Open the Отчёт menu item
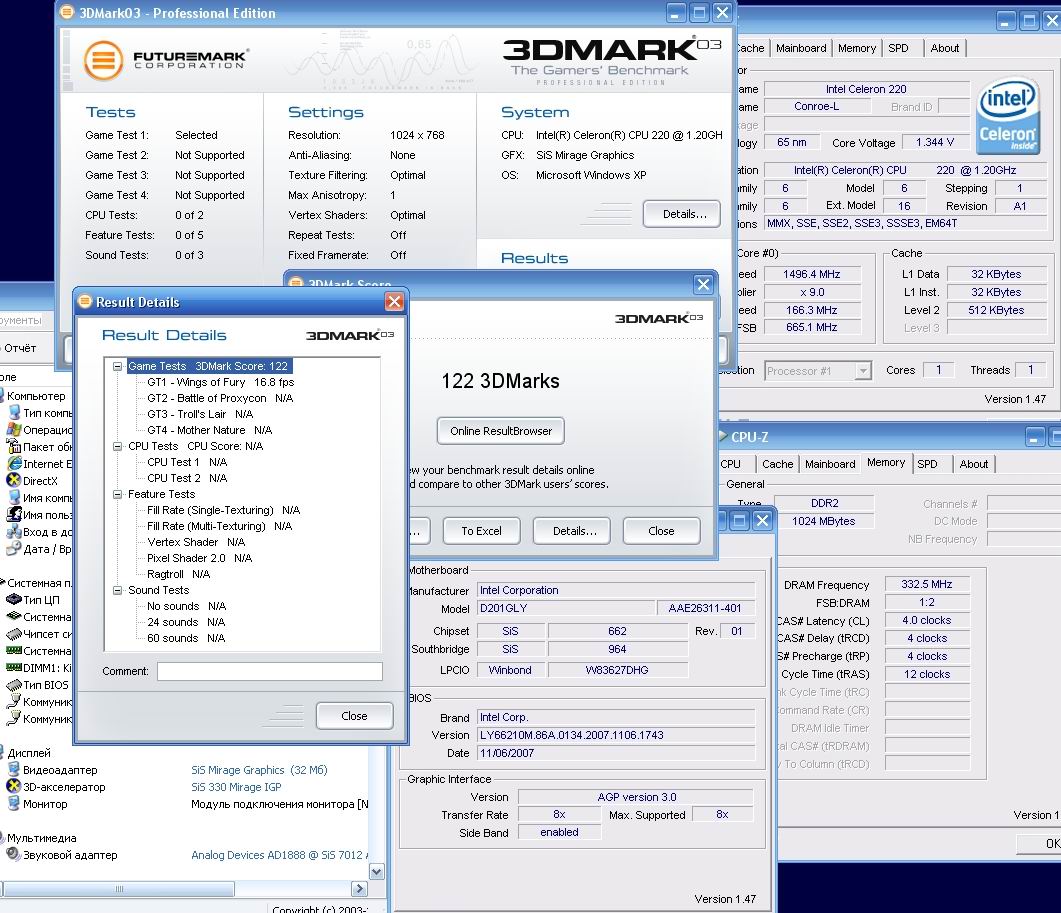This screenshot has width=1061, height=913. [20, 348]
